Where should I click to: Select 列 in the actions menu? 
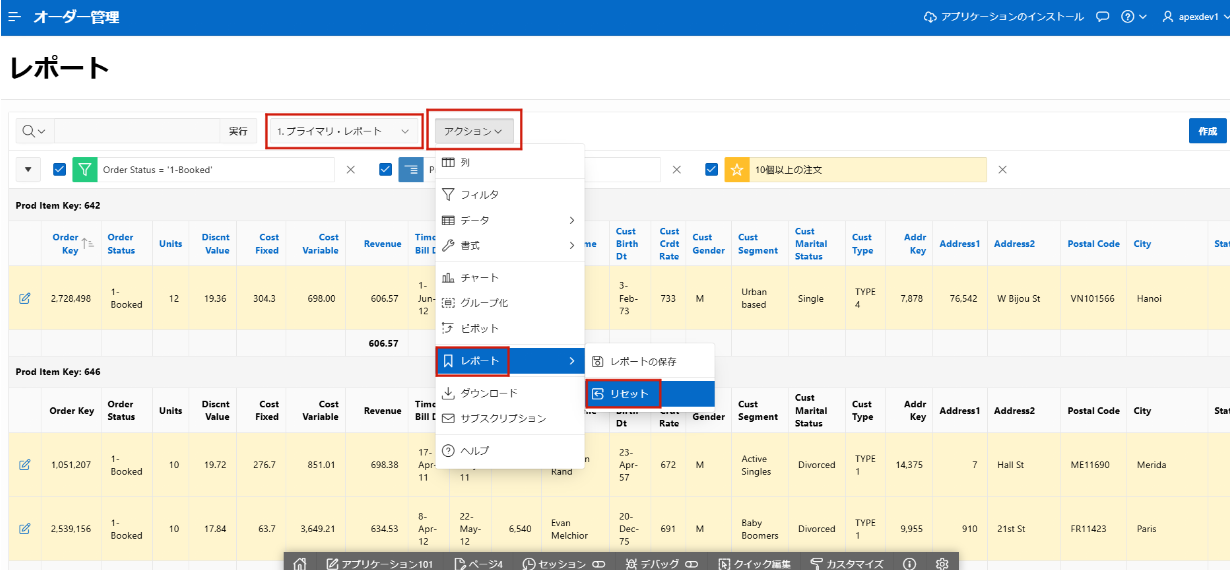509,162
